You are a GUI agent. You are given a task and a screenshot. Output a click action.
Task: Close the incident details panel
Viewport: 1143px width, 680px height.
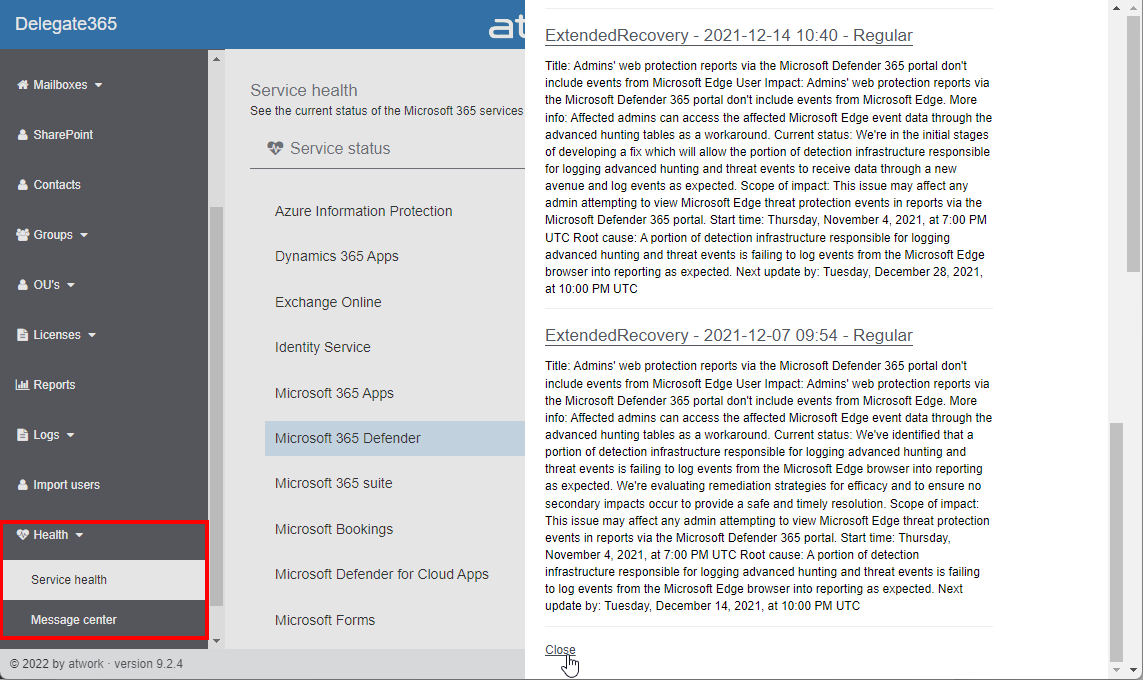tap(560, 650)
